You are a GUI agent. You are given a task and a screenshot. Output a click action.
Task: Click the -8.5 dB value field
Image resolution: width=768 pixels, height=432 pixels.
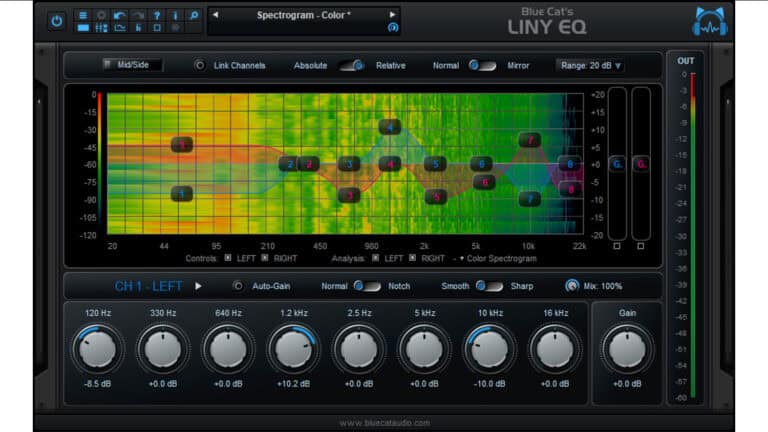97,384
